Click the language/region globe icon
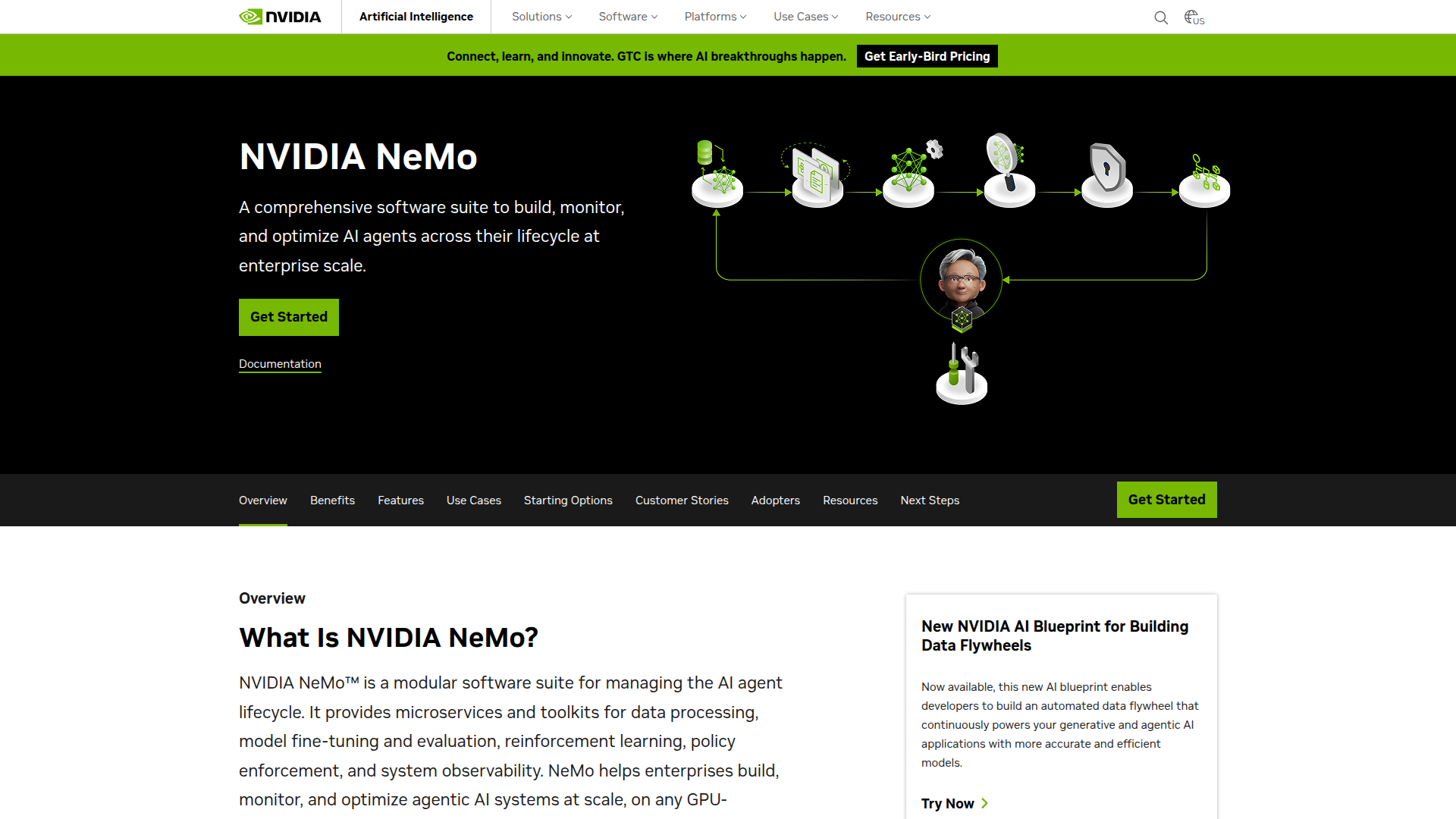The image size is (1456, 819). pos(1191,17)
